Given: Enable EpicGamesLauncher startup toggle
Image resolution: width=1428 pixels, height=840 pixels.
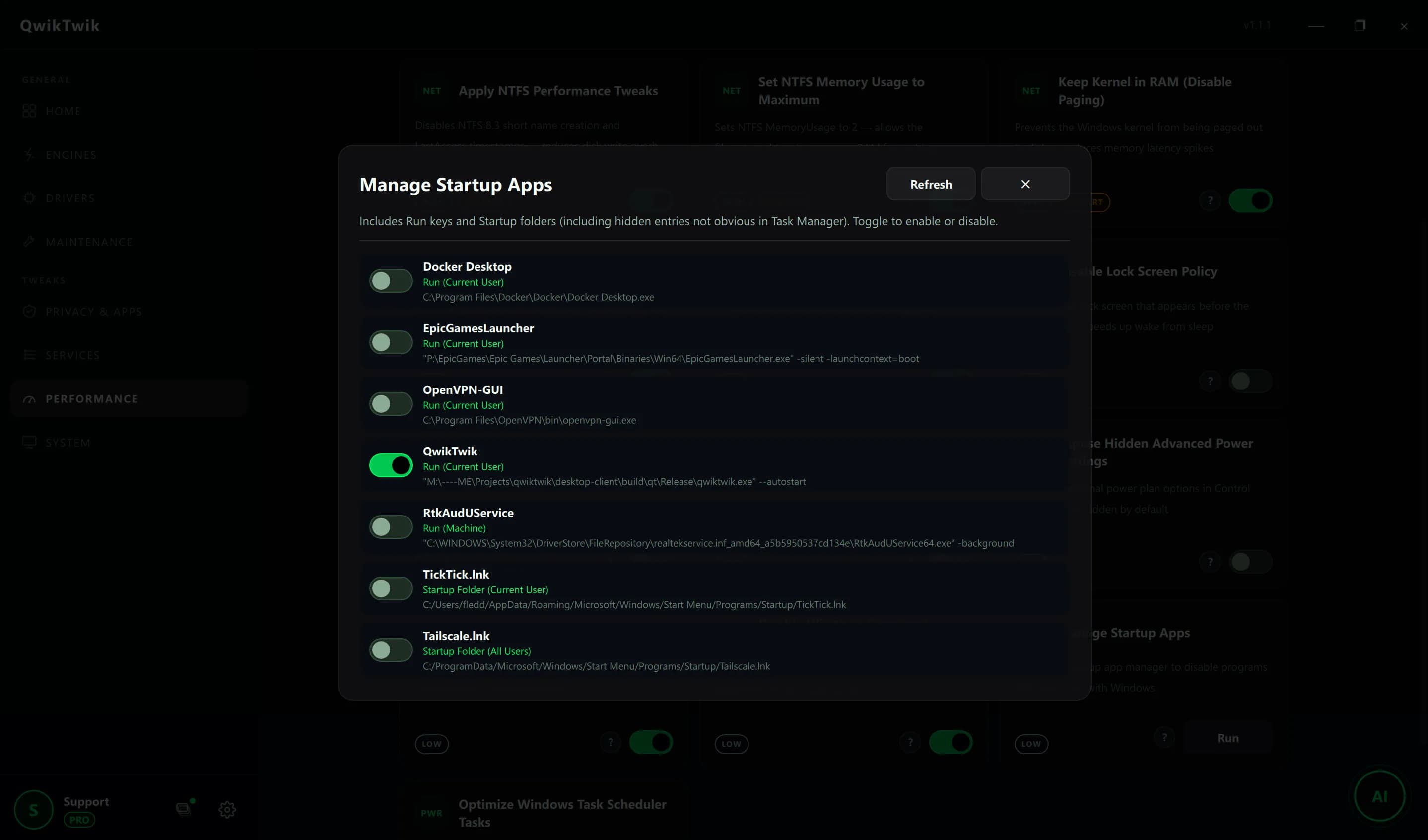Looking at the screenshot, I should [391, 342].
